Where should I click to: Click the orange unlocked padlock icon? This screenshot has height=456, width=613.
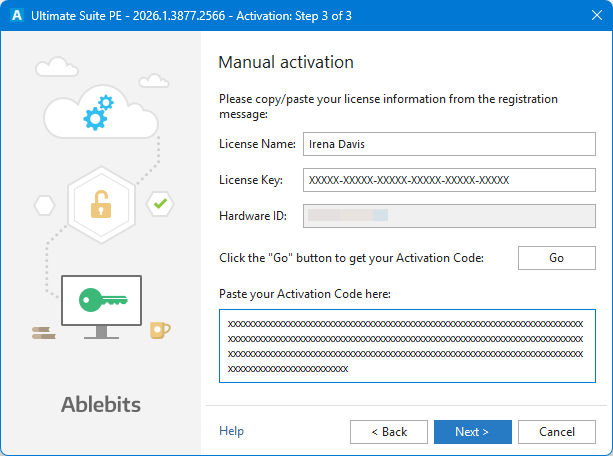(101, 204)
